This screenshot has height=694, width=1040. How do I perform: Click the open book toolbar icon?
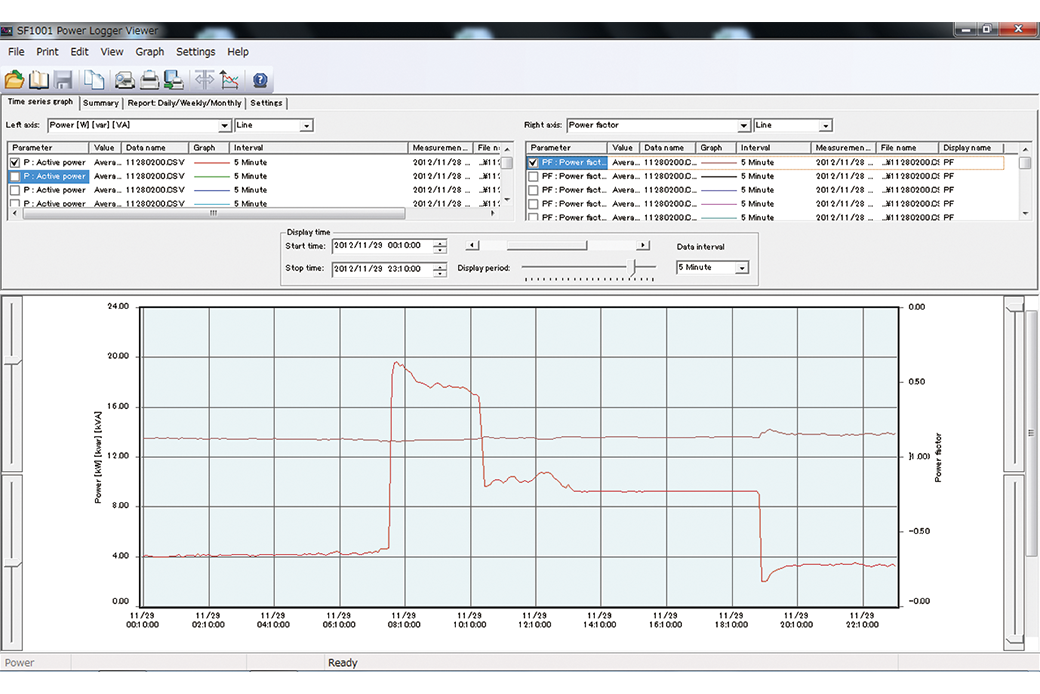(x=39, y=80)
